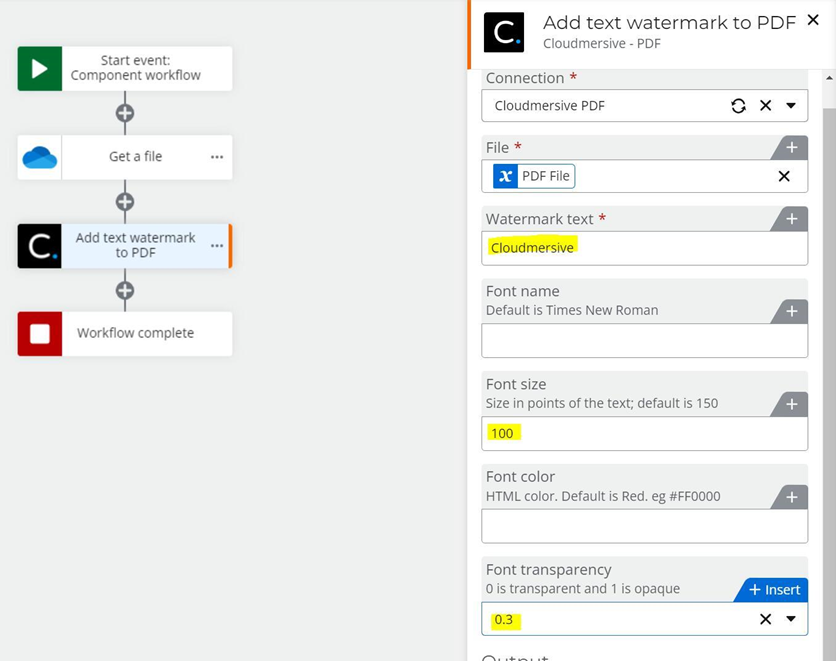836x661 pixels.
Task: Insert variable into Watermark text field
Action: coord(791,219)
